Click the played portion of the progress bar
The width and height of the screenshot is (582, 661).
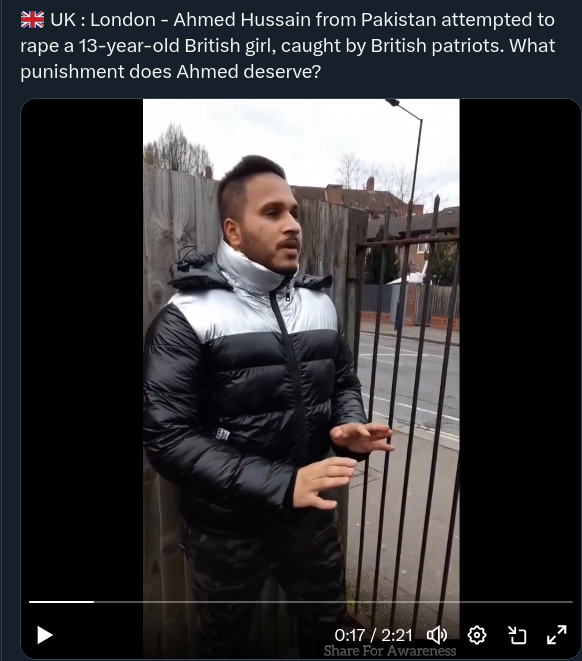click(x=61, y=602)
